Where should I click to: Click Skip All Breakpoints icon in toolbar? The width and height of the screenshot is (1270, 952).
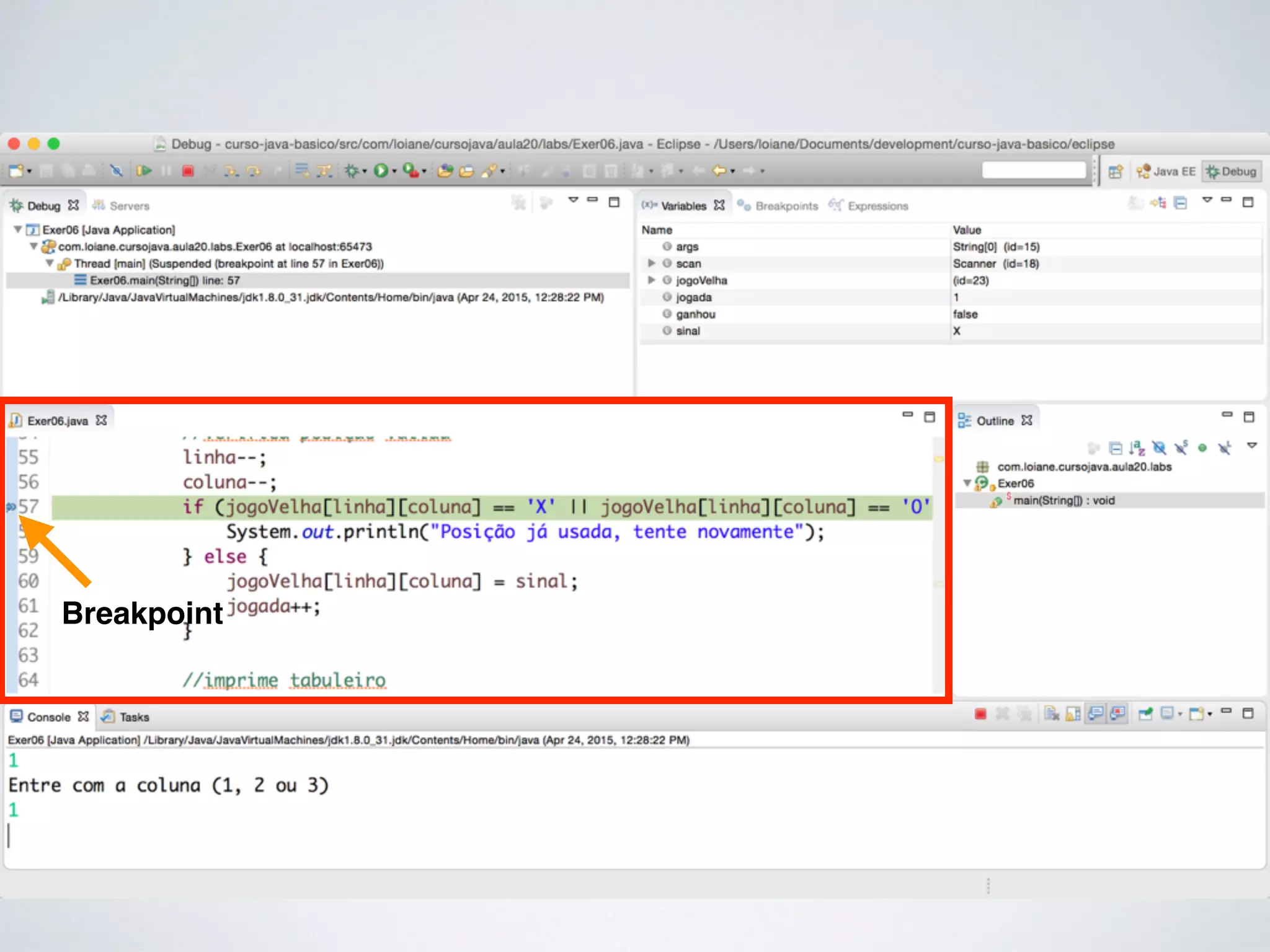pyautogui.click(x=116, y=170)
